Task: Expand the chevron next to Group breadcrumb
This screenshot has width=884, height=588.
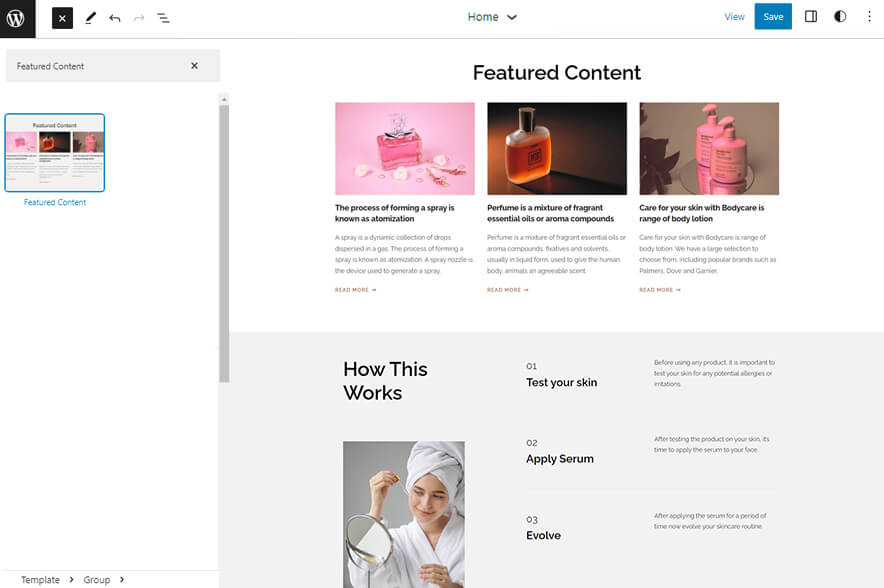Action: point(122,580)
